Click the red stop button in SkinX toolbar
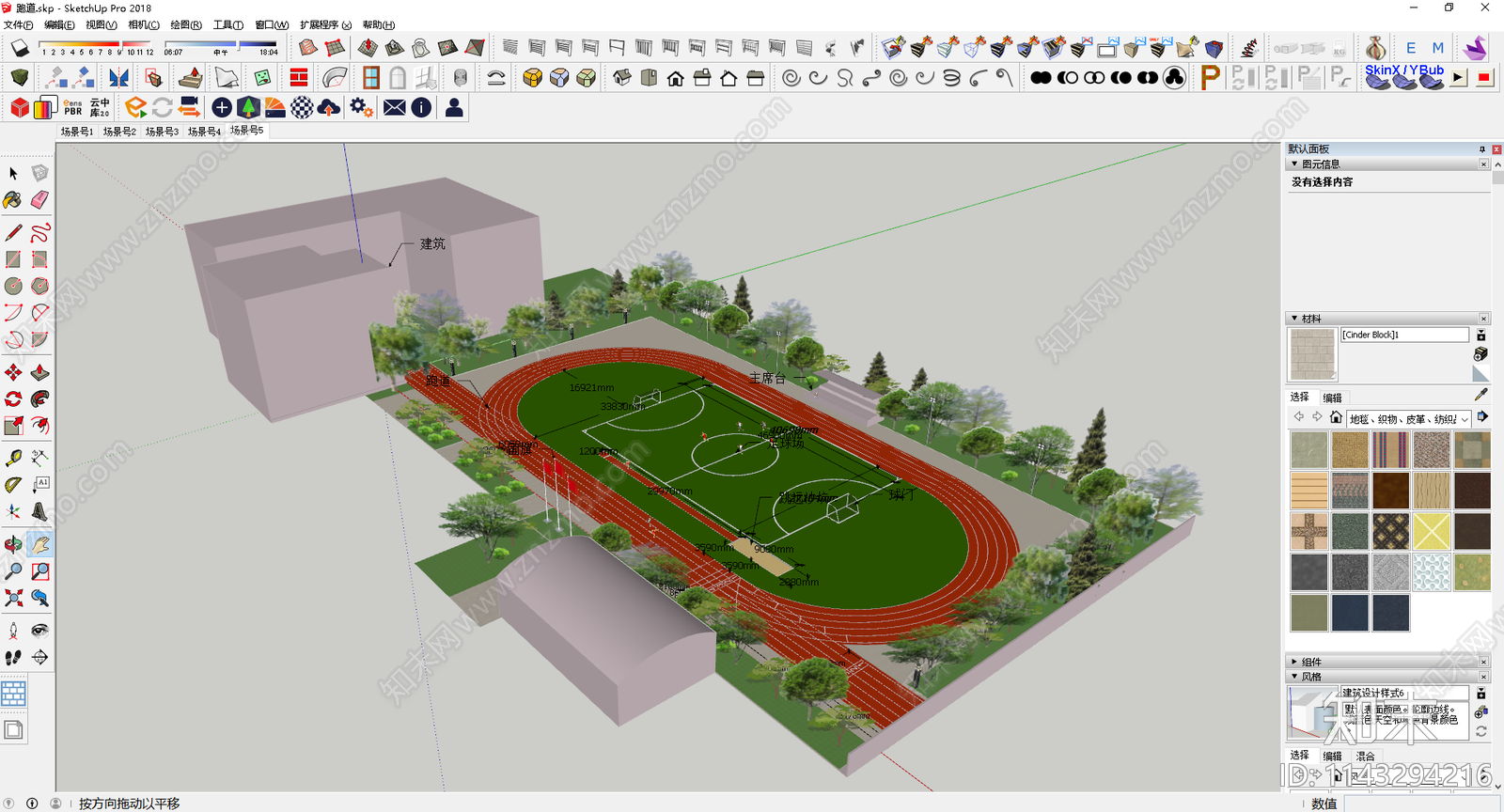 [1485, 78]
